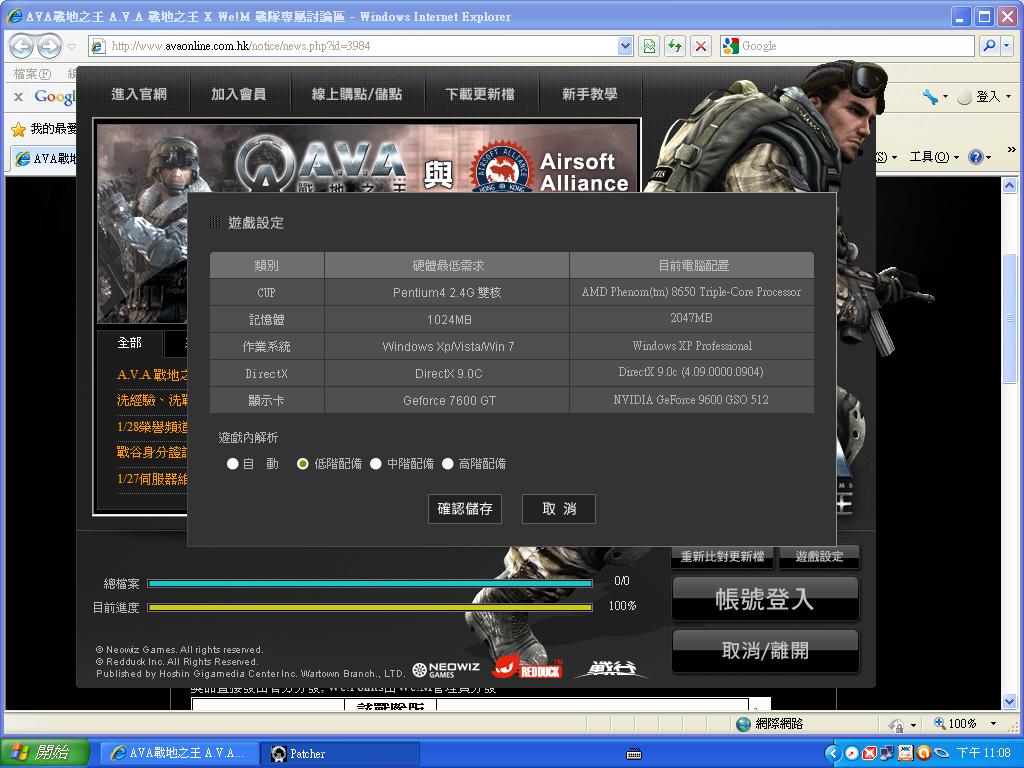Choose the 高階配備 radio option

[447, 464]
